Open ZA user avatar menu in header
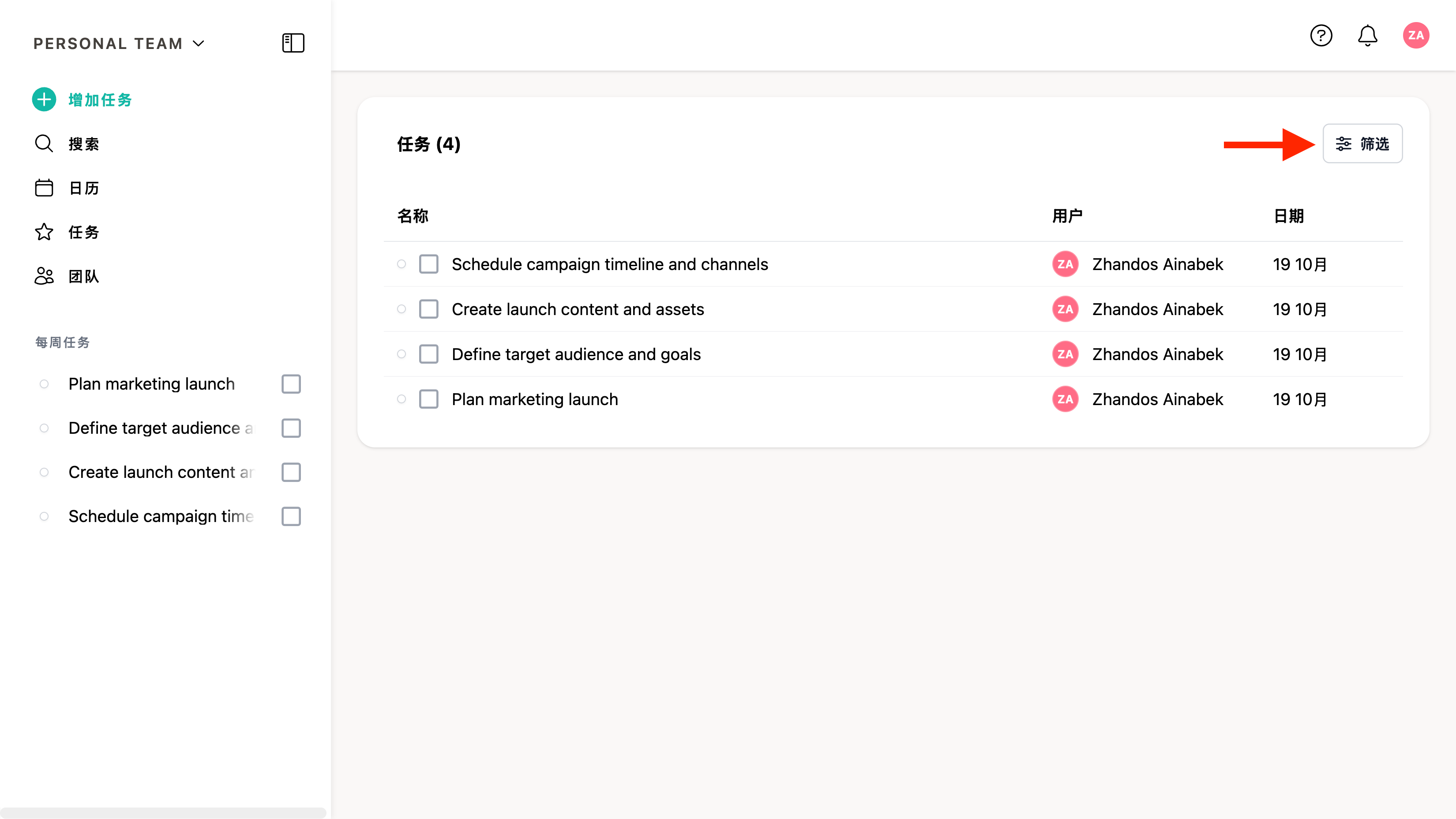1456x819 pixels. (1415, 36)
